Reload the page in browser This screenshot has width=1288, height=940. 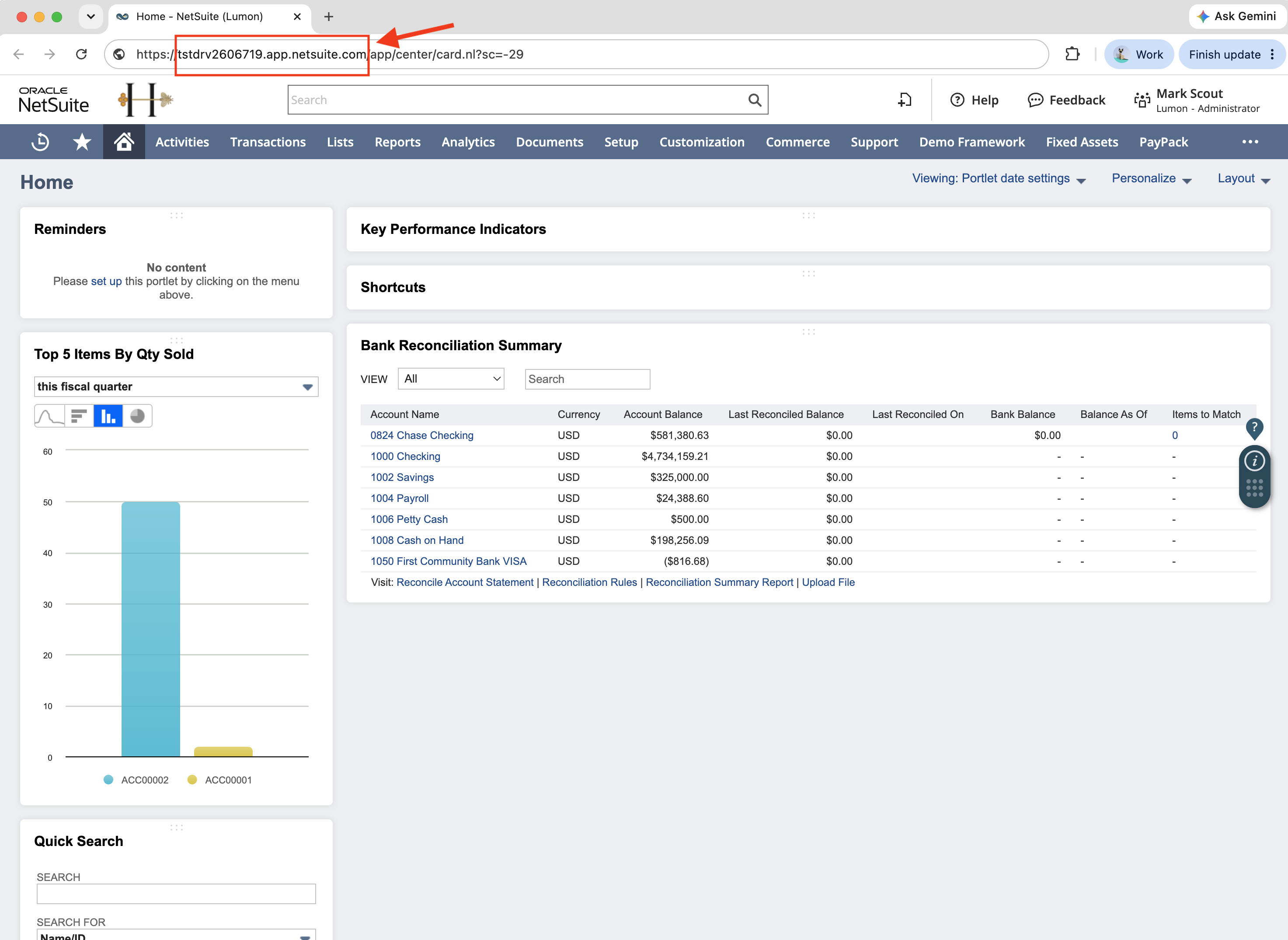click(x=81, y=54)
